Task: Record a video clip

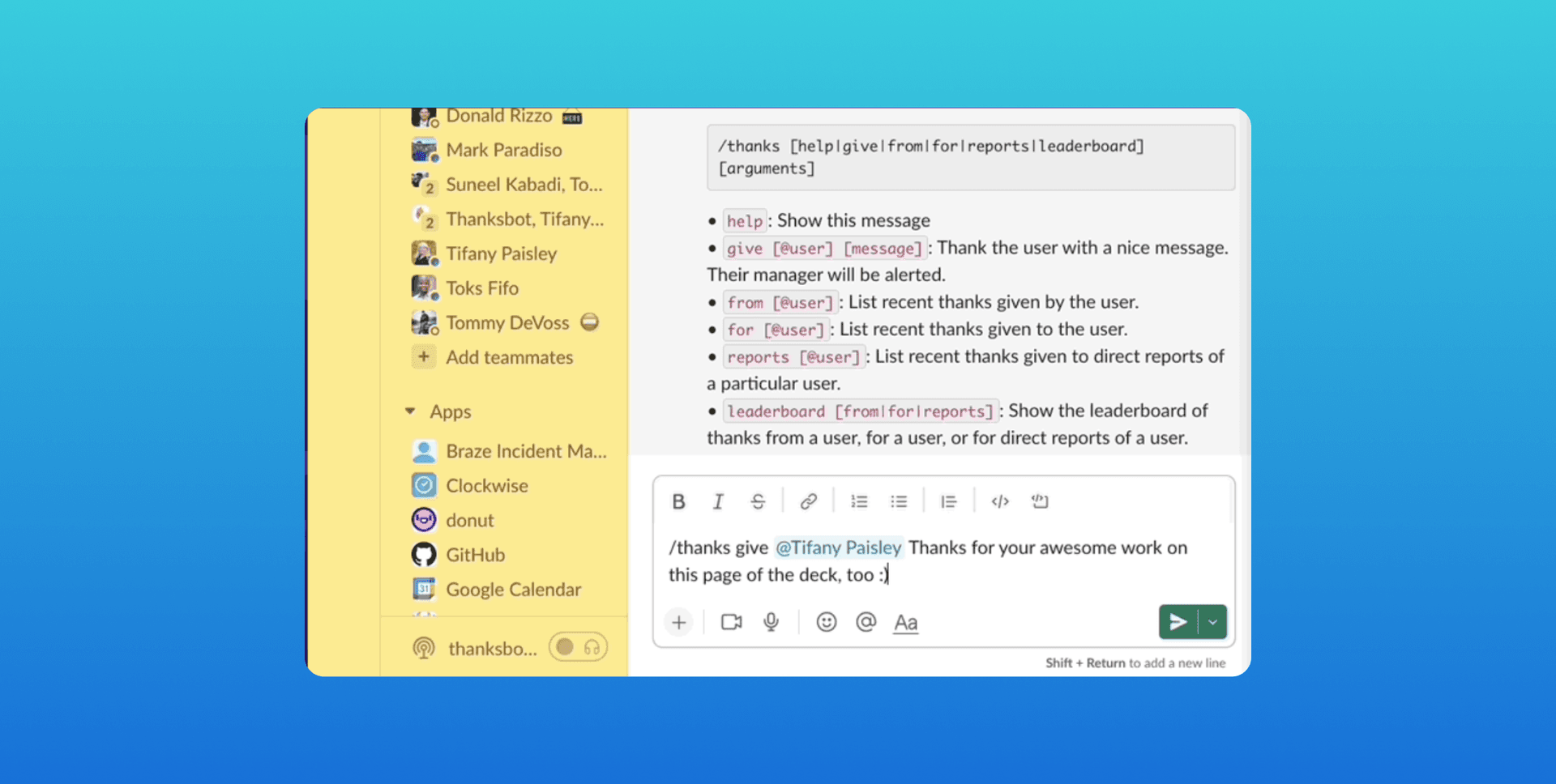Action: coord(731,622)
